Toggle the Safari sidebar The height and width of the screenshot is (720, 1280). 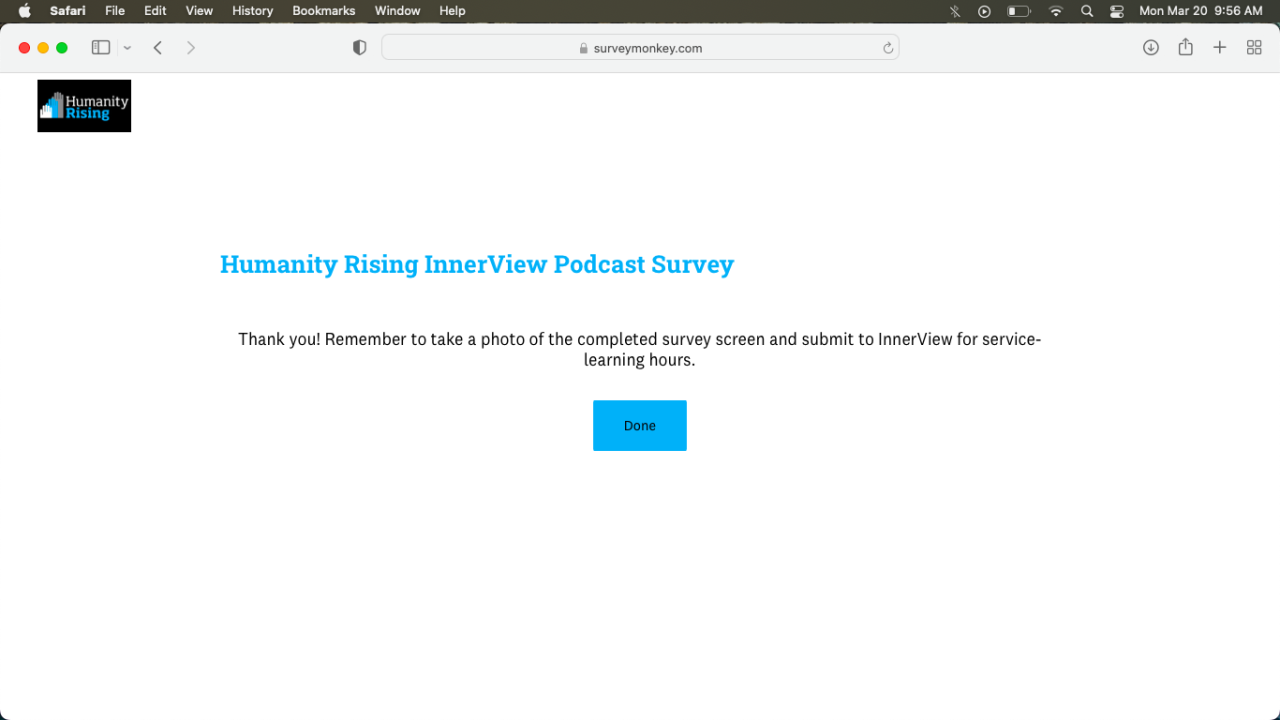pyautogui.click(x=101, y=48)
